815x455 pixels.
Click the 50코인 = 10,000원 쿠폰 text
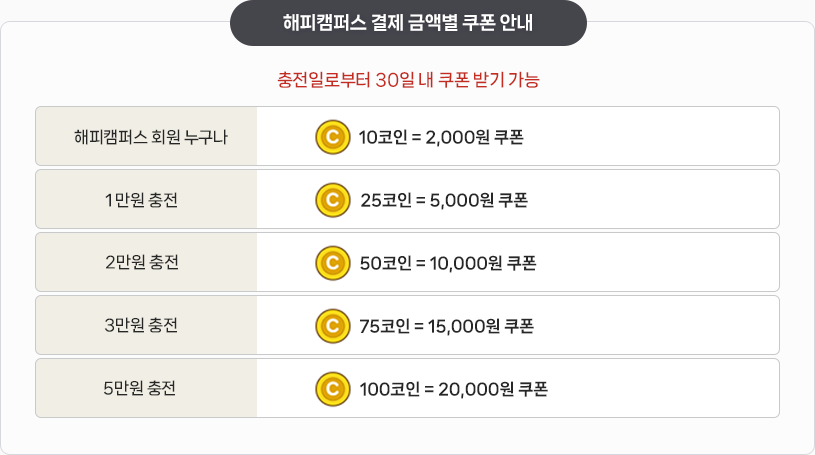pyautogui.click(x=448, y=263)
